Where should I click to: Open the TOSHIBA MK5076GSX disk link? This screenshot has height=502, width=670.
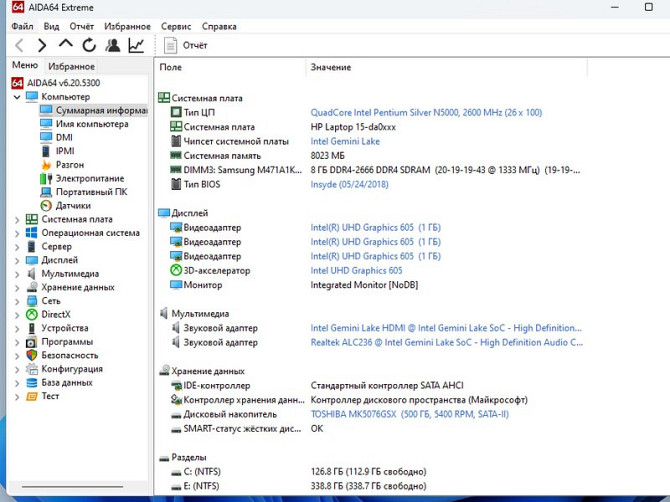pyautogui.click(x=409, y=414)
